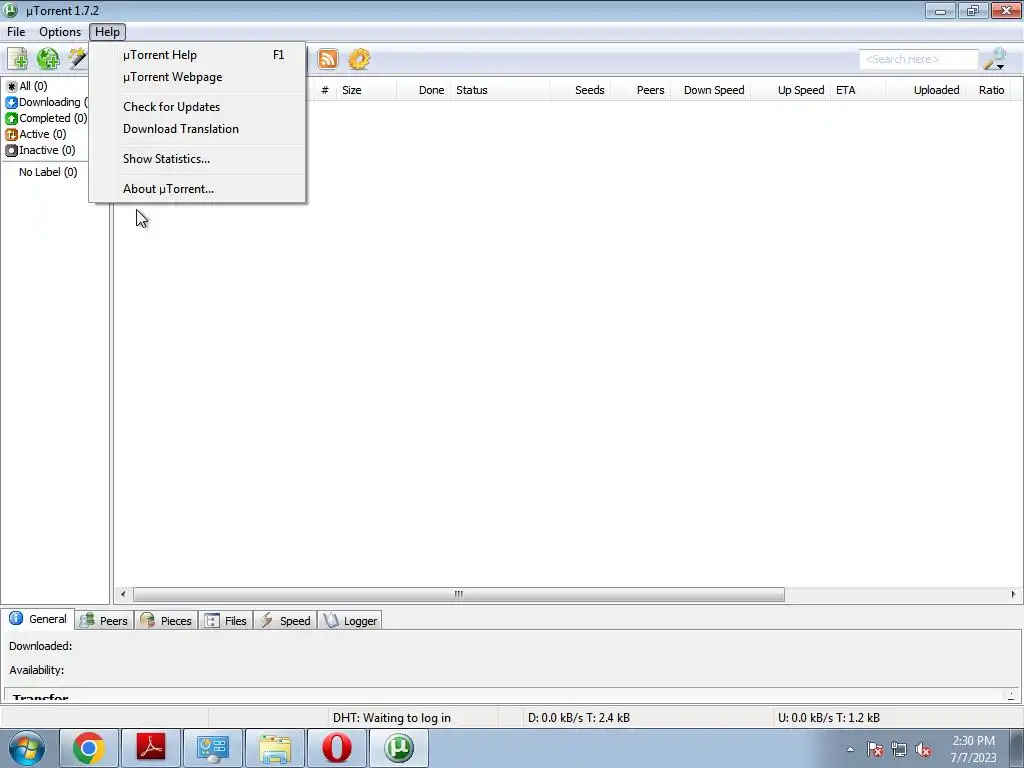Open Preferences via the gear icon

point(359,59)
